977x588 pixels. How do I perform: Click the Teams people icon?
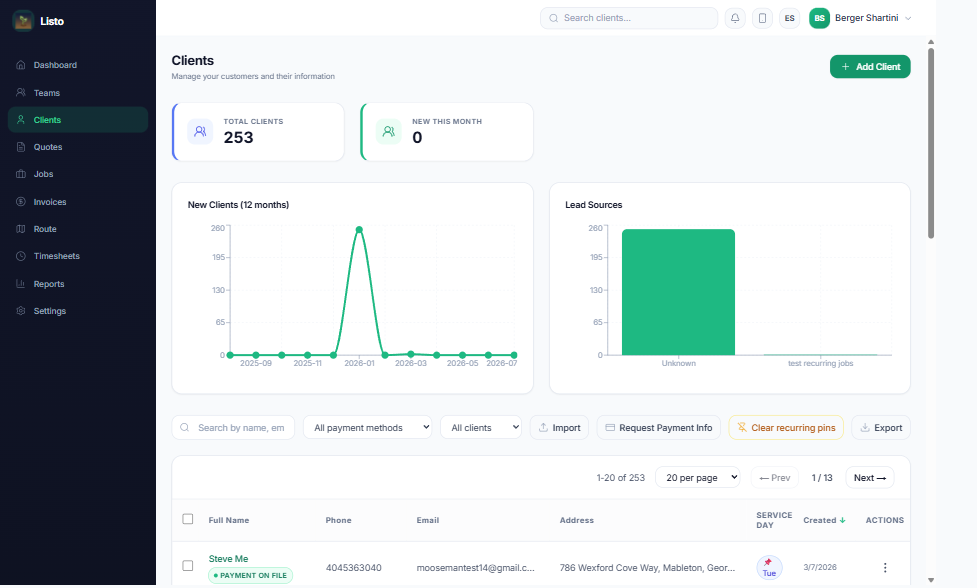pyautogui.click(x=21, y=92)
